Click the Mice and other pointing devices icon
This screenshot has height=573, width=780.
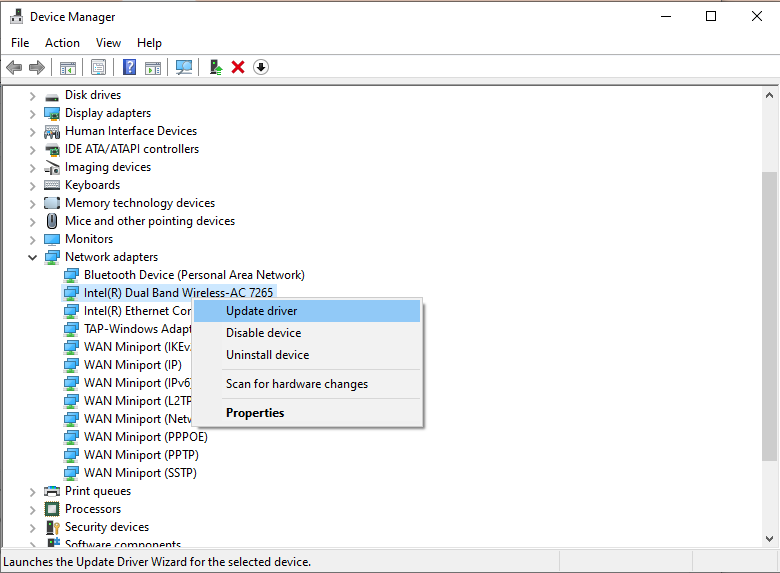[x=52, y=221]
